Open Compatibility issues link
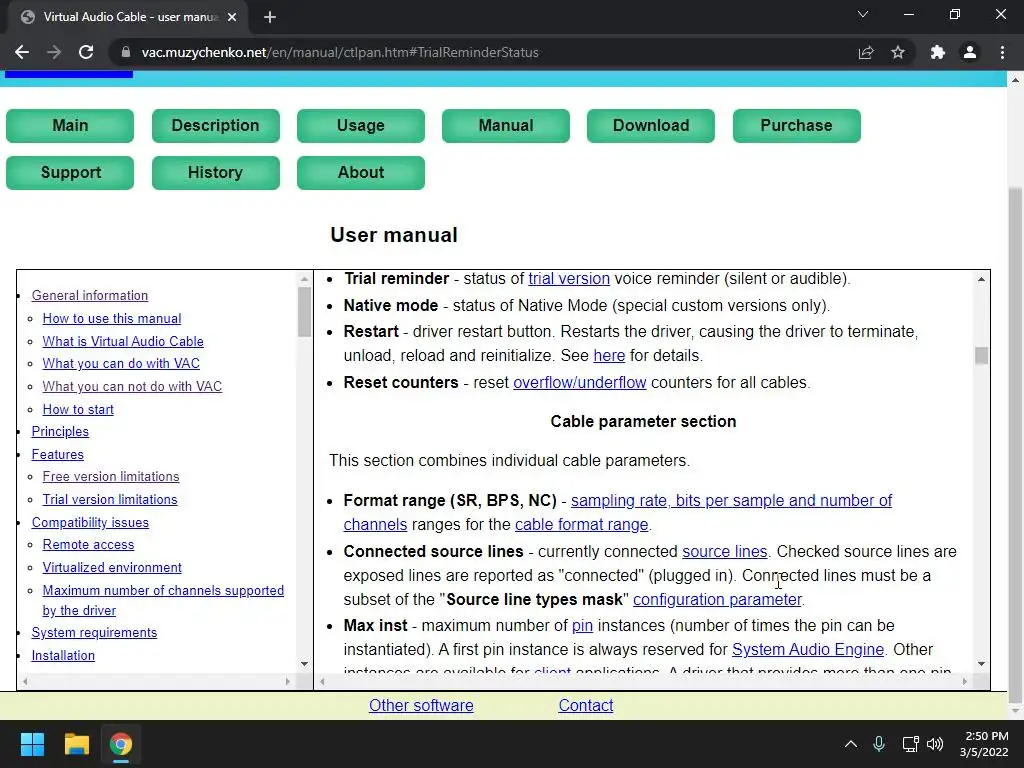 (x=90, y=522)
